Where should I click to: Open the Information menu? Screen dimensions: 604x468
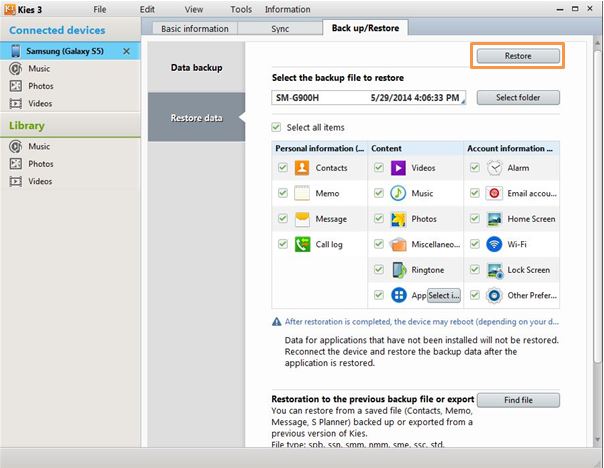pyautogui.click(x=288, y=9)
